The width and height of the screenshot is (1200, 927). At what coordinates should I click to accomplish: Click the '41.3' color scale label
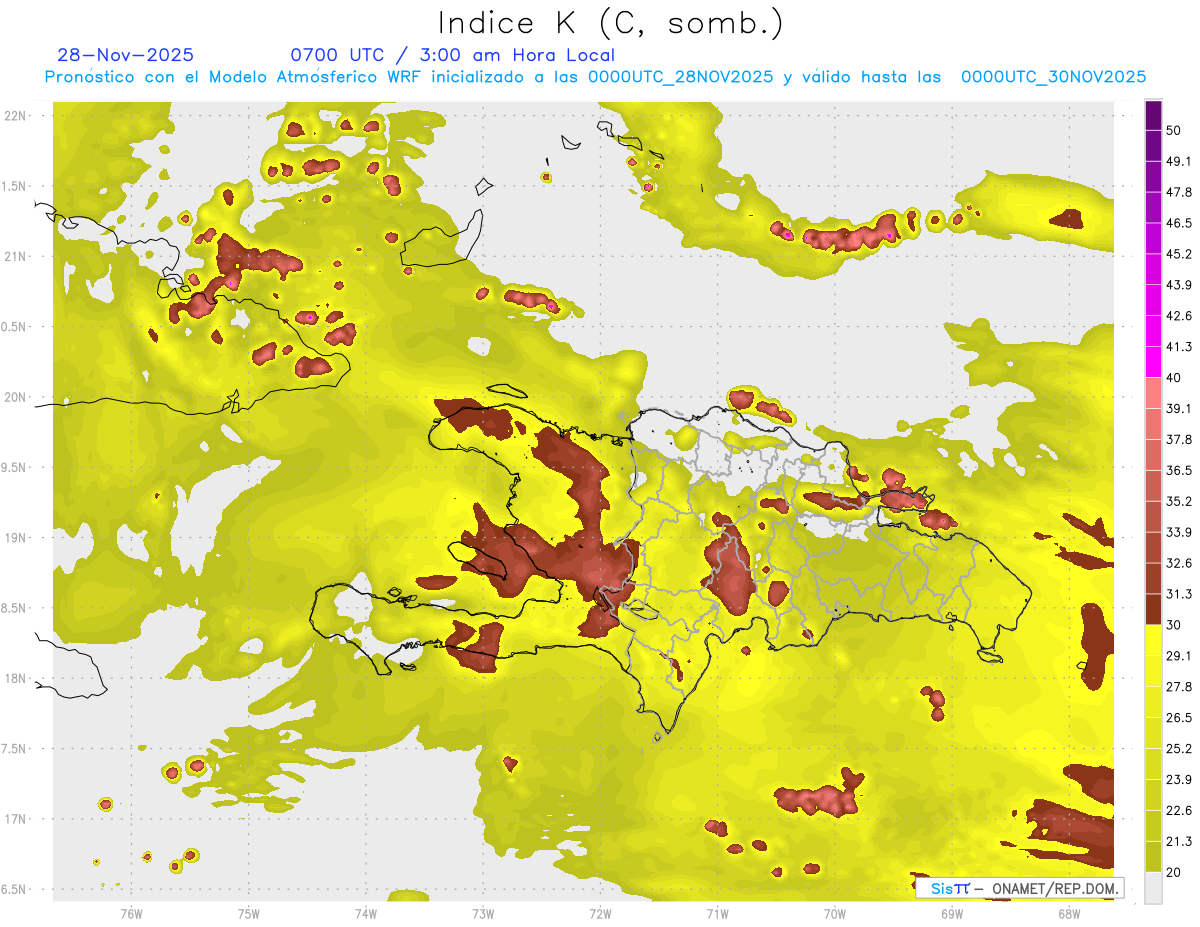(x=1179, y=347)
